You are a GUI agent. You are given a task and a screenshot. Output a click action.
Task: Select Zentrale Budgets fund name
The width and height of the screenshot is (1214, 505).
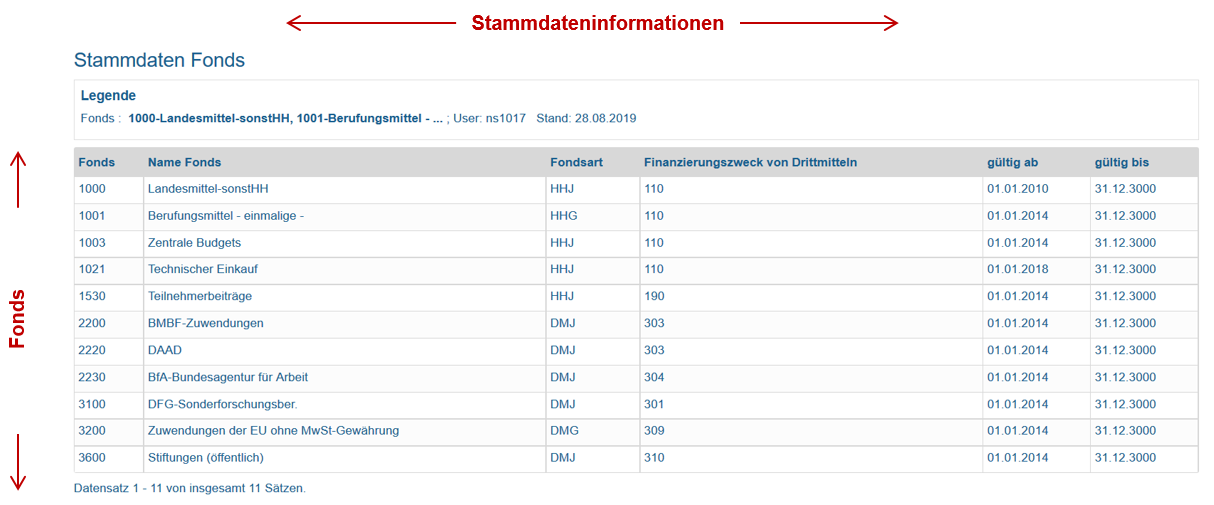(194, 243)
